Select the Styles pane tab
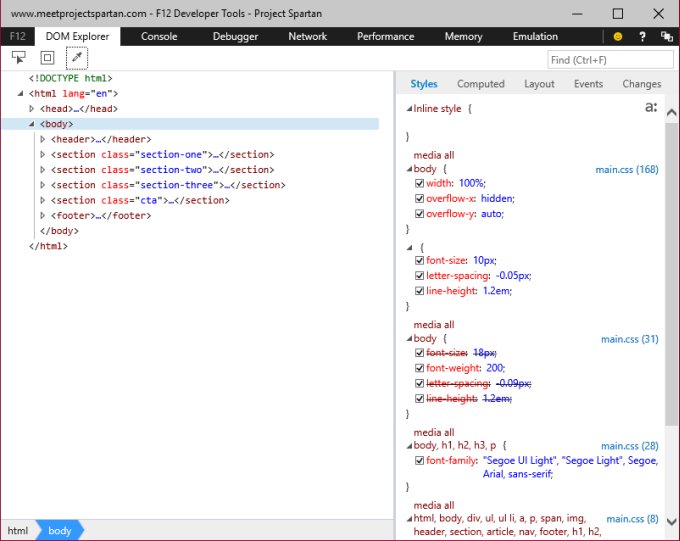 (424, 84)
